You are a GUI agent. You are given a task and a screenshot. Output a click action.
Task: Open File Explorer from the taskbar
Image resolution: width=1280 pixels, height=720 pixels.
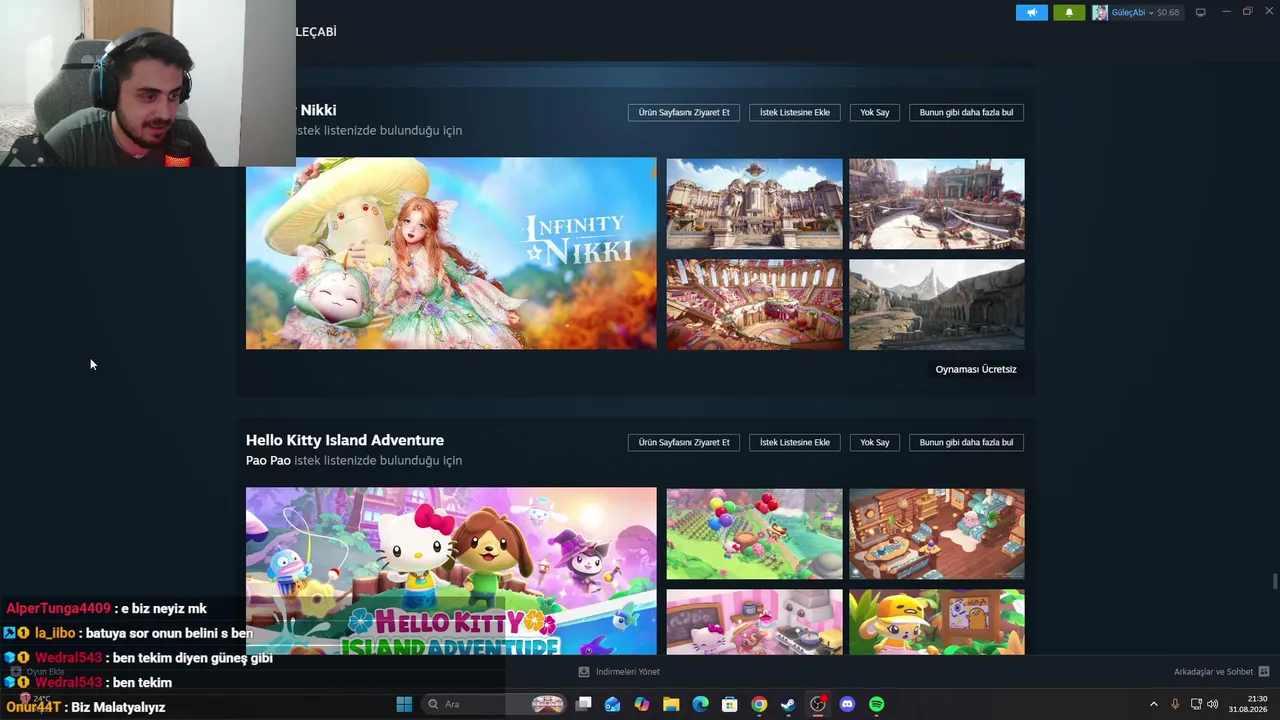(x=671, y=704)
